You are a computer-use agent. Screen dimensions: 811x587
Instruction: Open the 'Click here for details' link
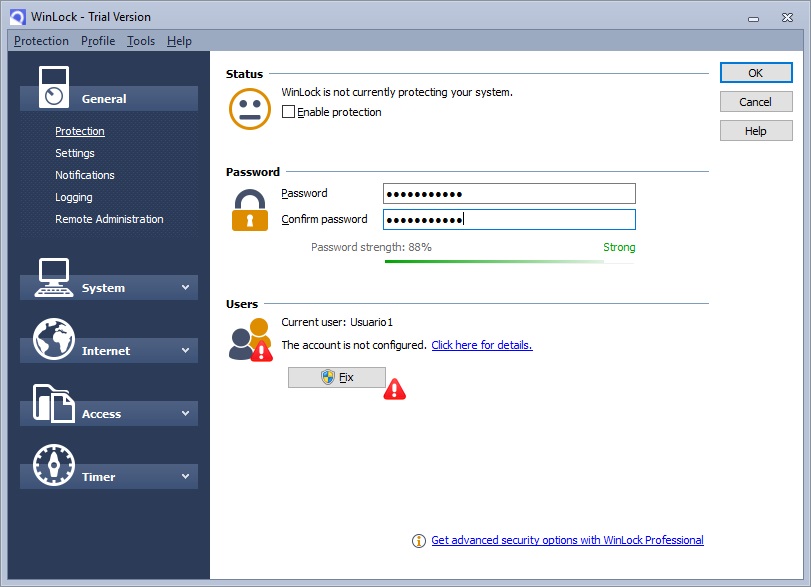pyautogui.click(x=482, y=345)
